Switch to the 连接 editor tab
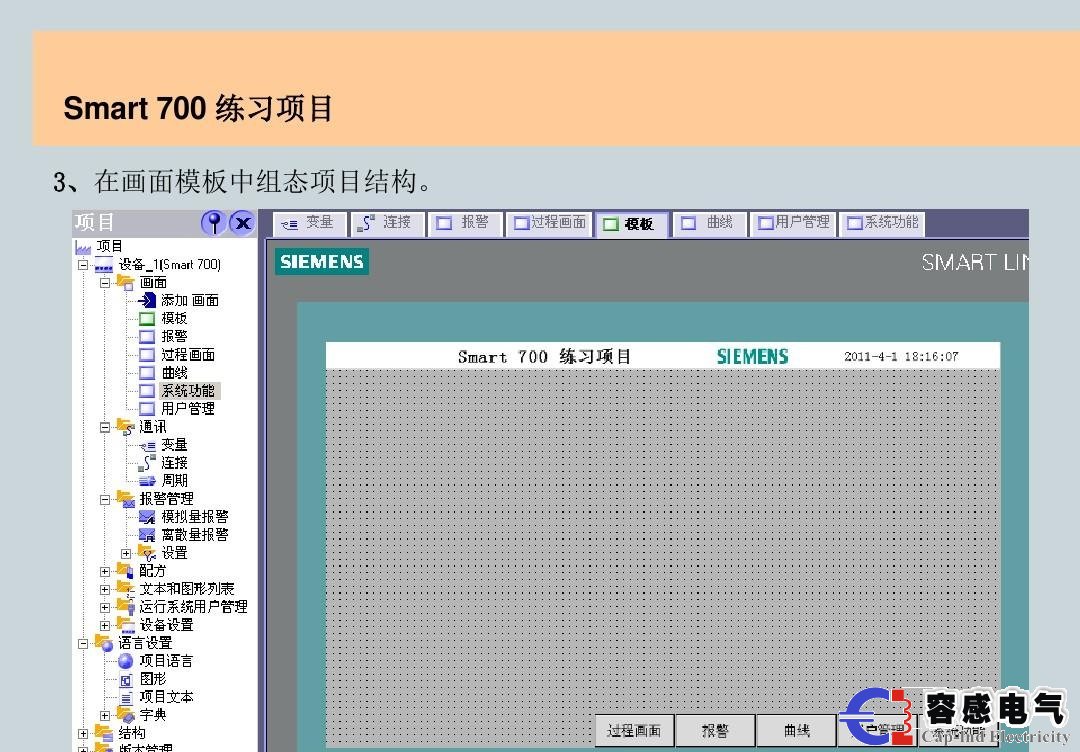 click(x=387, y=223)
